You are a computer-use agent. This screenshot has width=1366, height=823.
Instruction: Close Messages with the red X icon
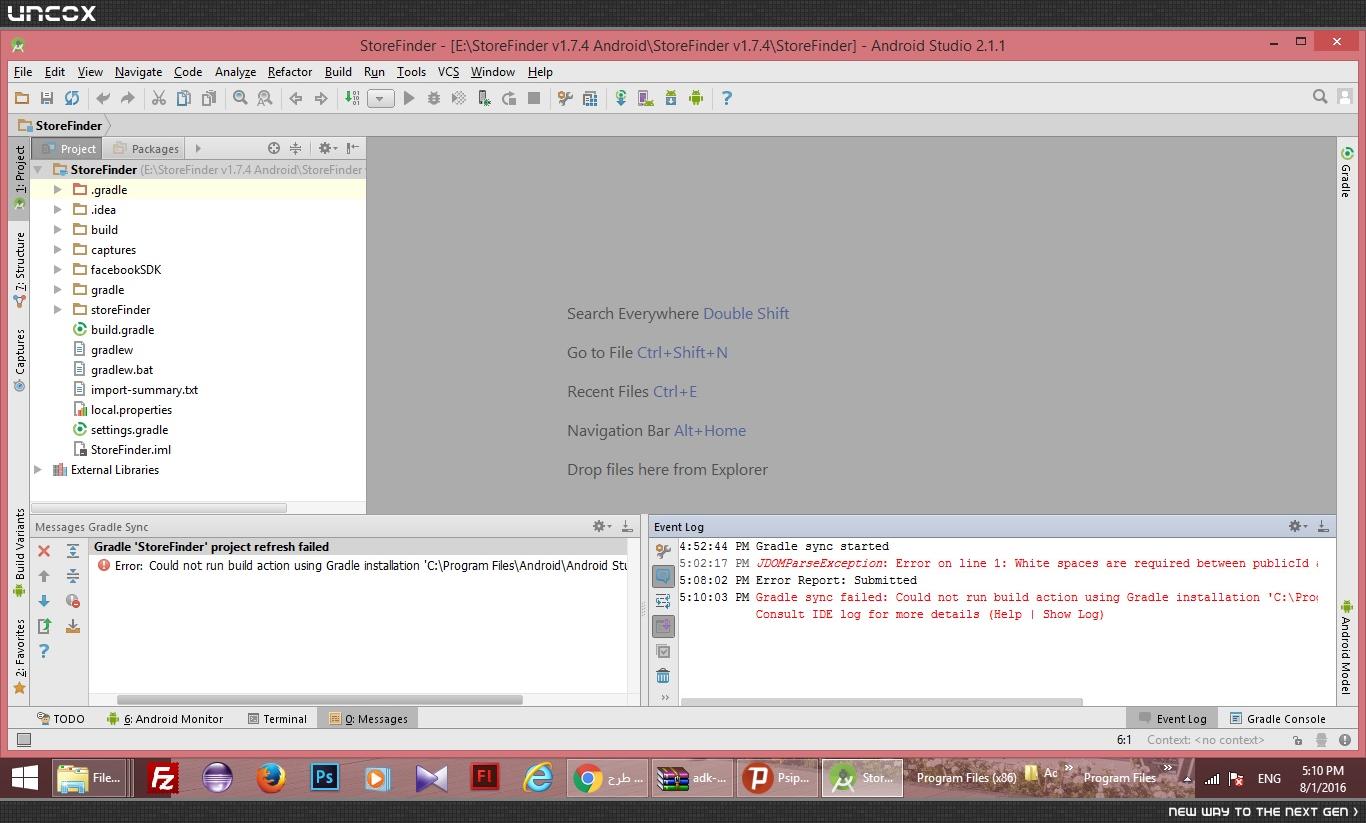pos(44,551)
